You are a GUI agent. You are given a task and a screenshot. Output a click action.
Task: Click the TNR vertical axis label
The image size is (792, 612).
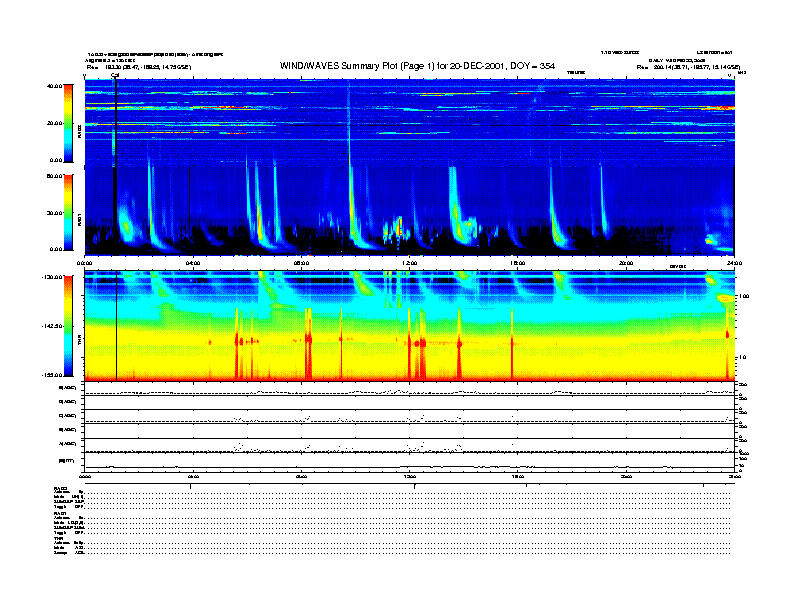(79, 341)
